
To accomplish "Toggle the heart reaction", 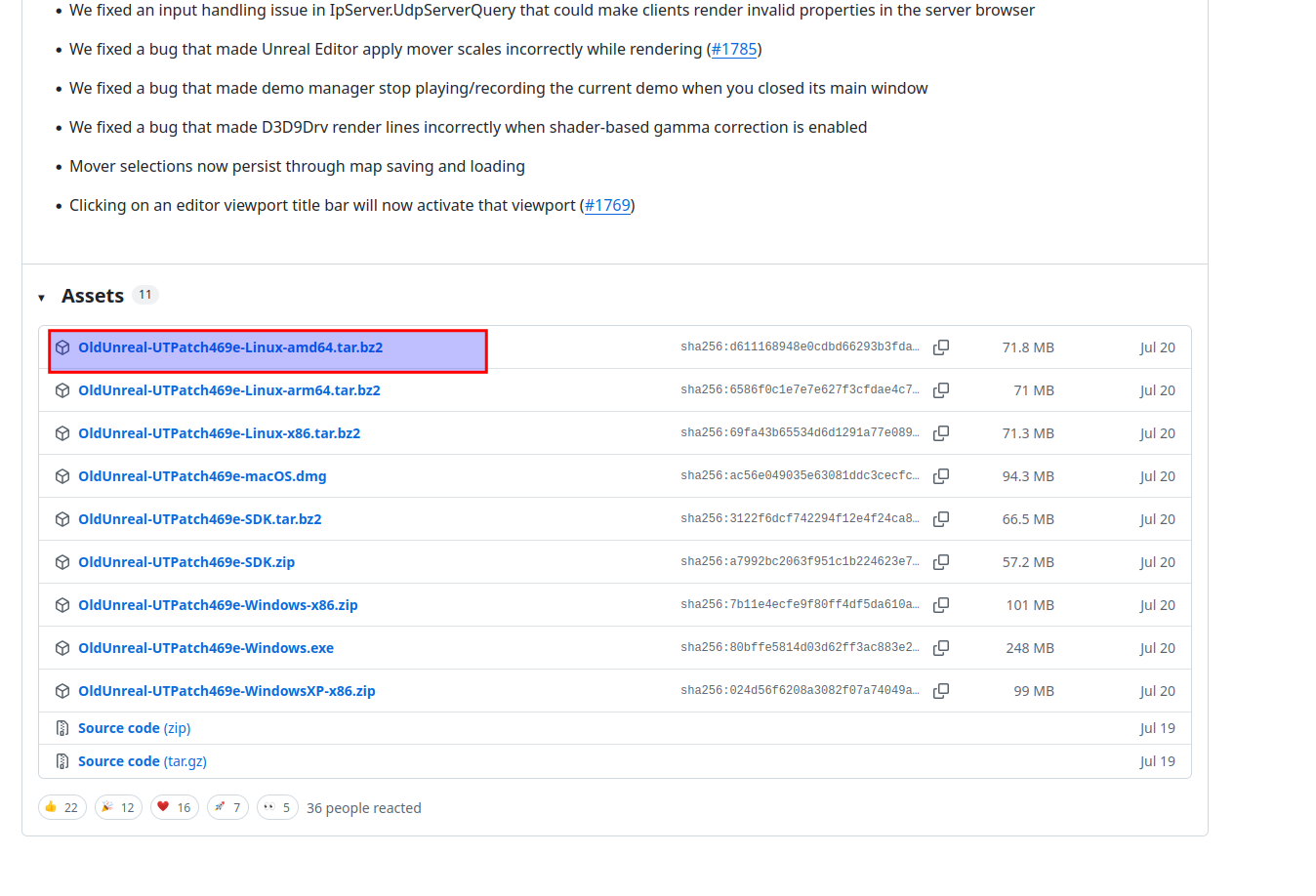I will 175,807.
